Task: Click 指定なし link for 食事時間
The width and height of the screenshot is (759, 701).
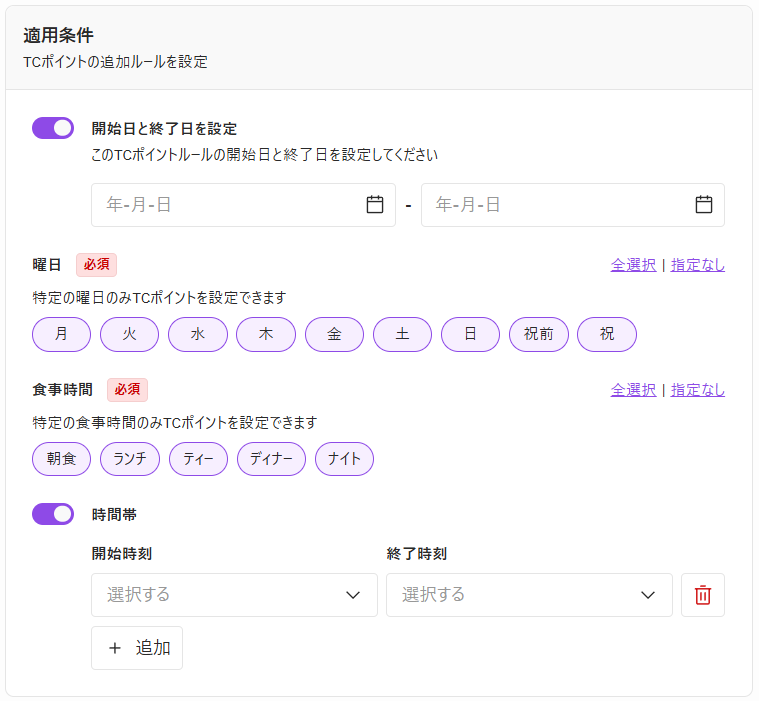Action: pyautogui.click(x=698, y=390)
